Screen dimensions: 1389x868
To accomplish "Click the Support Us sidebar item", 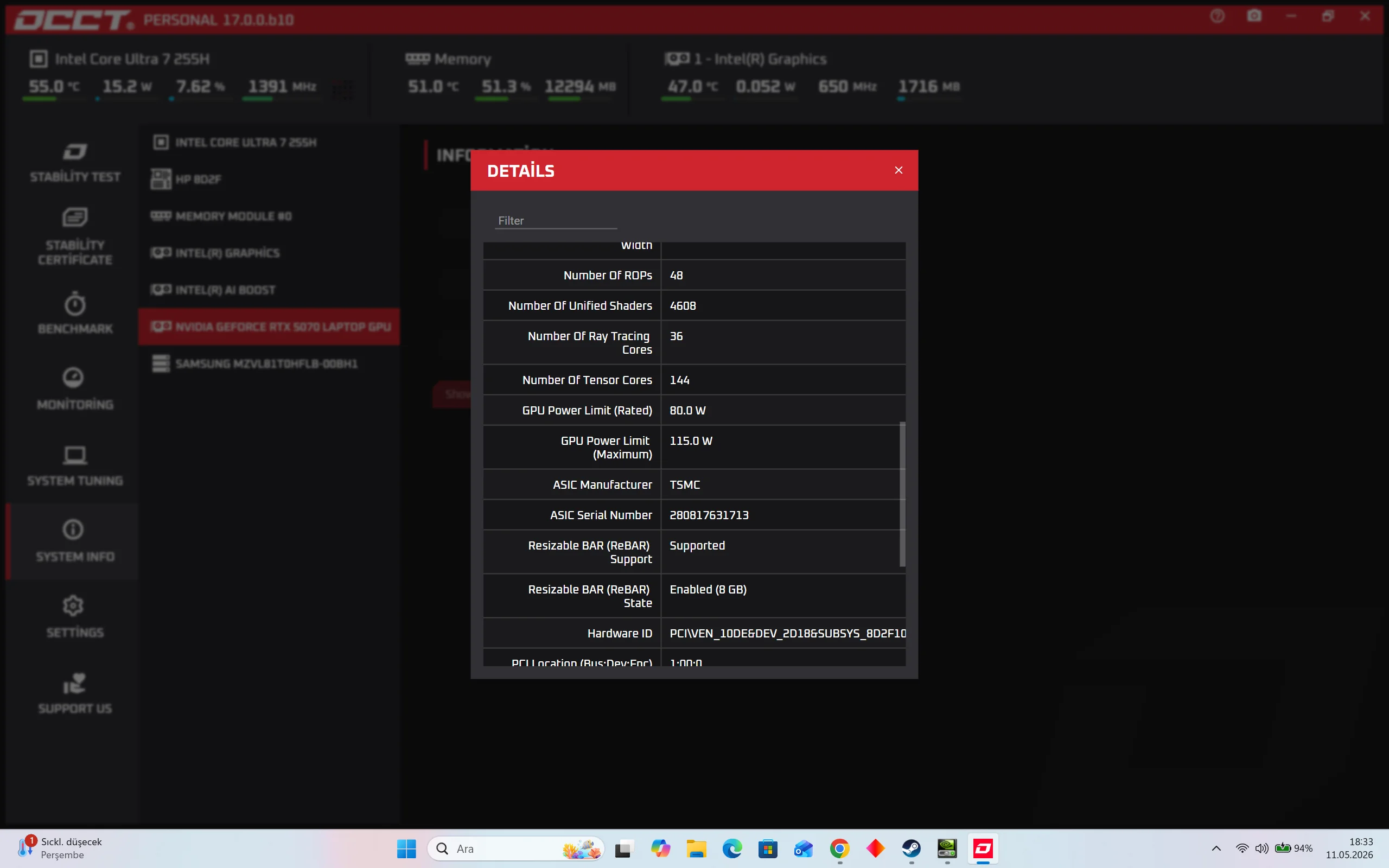I will pyautogui.click(x=75, y=693).
